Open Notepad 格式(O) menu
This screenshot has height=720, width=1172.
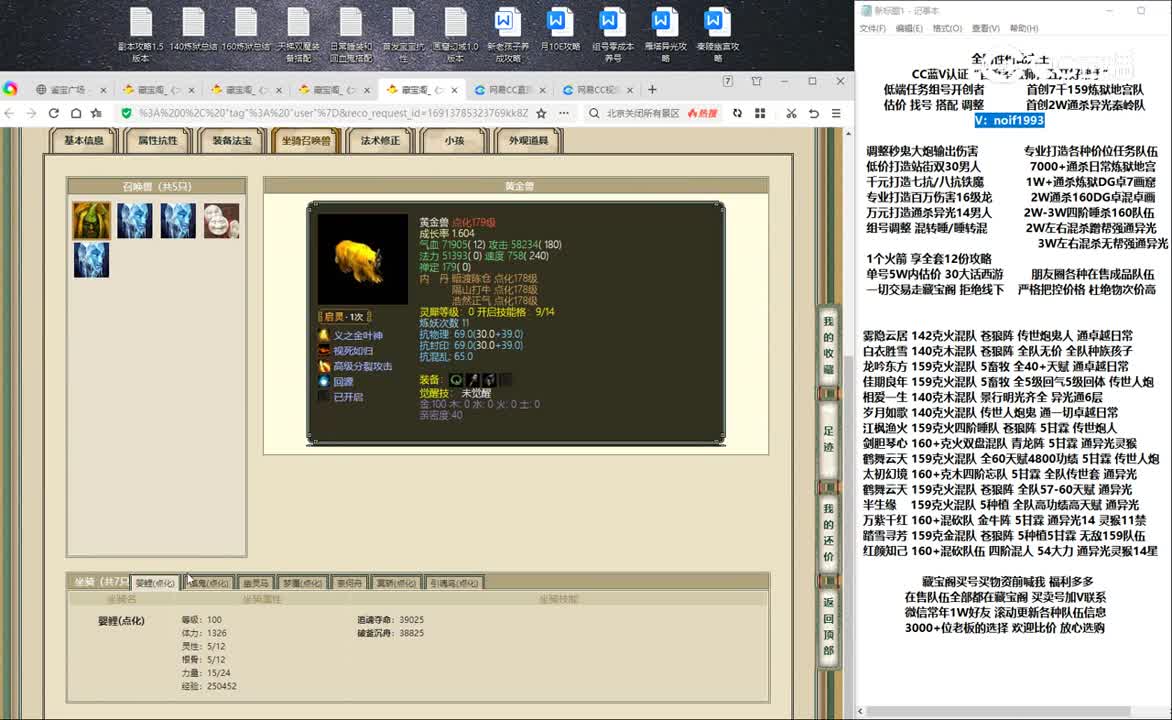point(947,28)
